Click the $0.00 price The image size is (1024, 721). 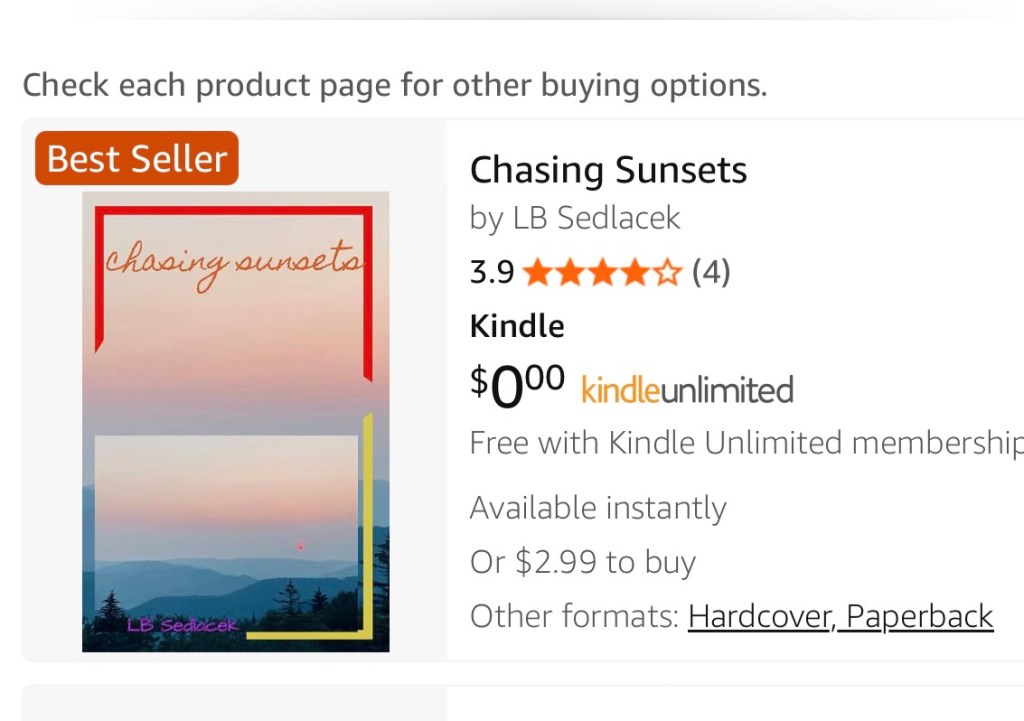pos(517,385)
